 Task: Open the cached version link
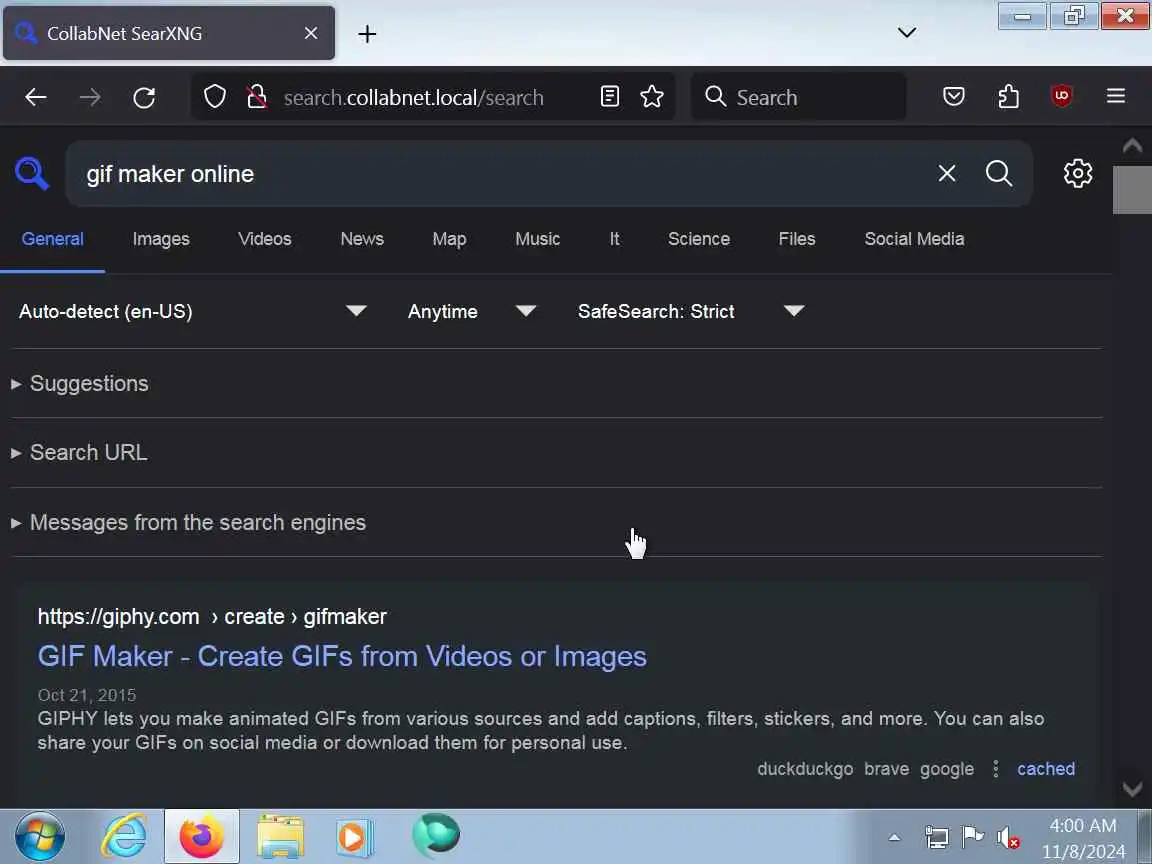1045,768
